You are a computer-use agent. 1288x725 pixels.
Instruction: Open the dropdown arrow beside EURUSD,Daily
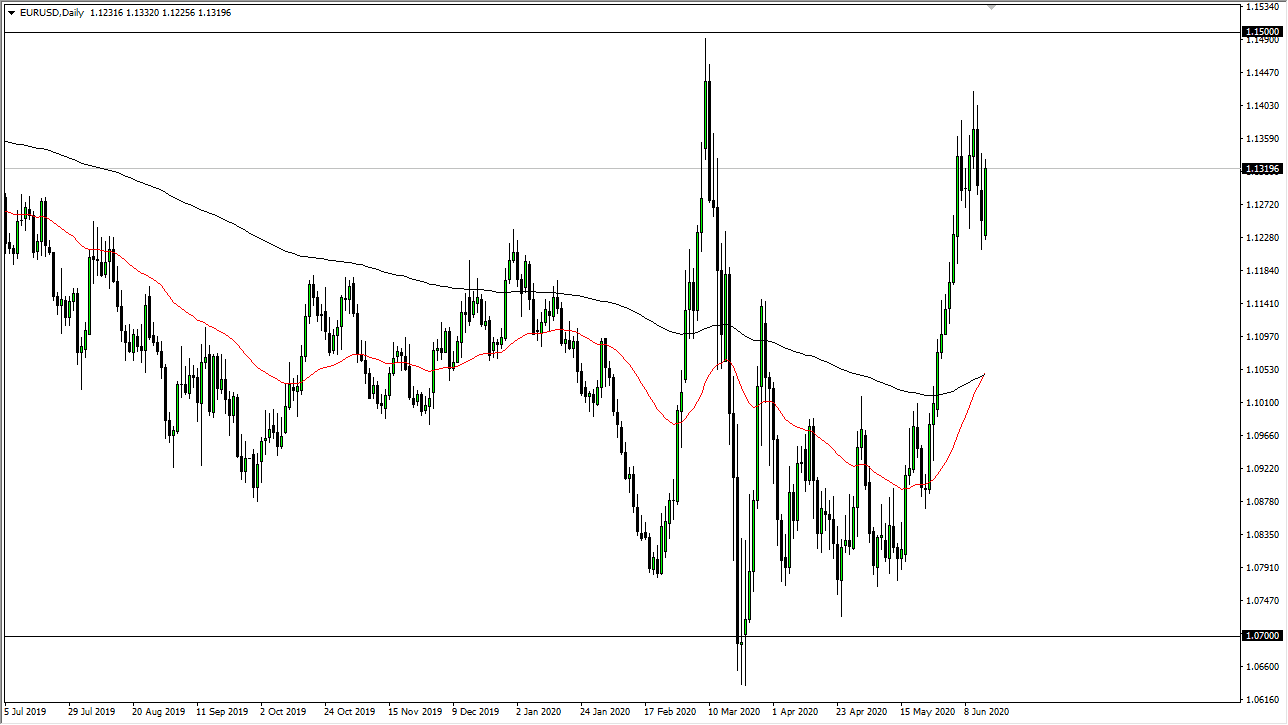tap(11, 13)
